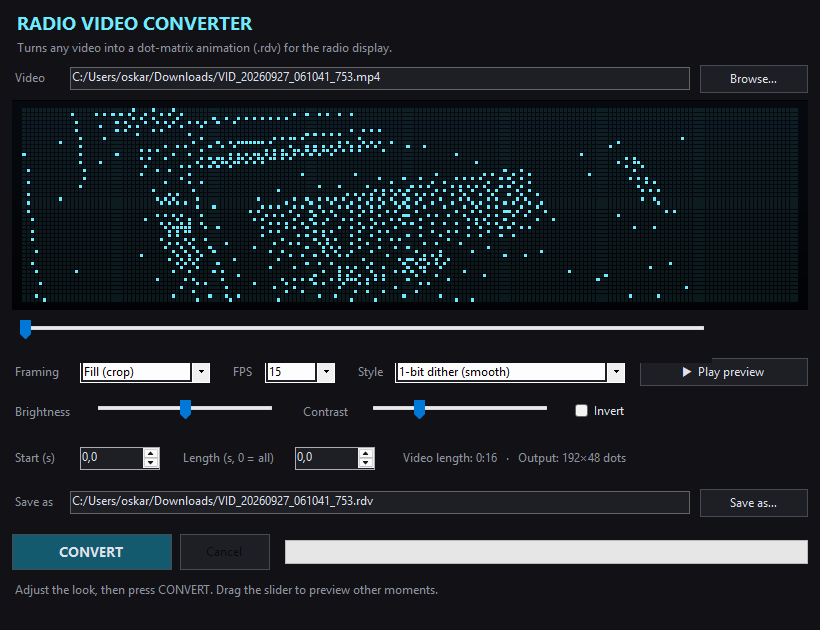Click the subtitle about dot-matrix animation

coord(204,48)
